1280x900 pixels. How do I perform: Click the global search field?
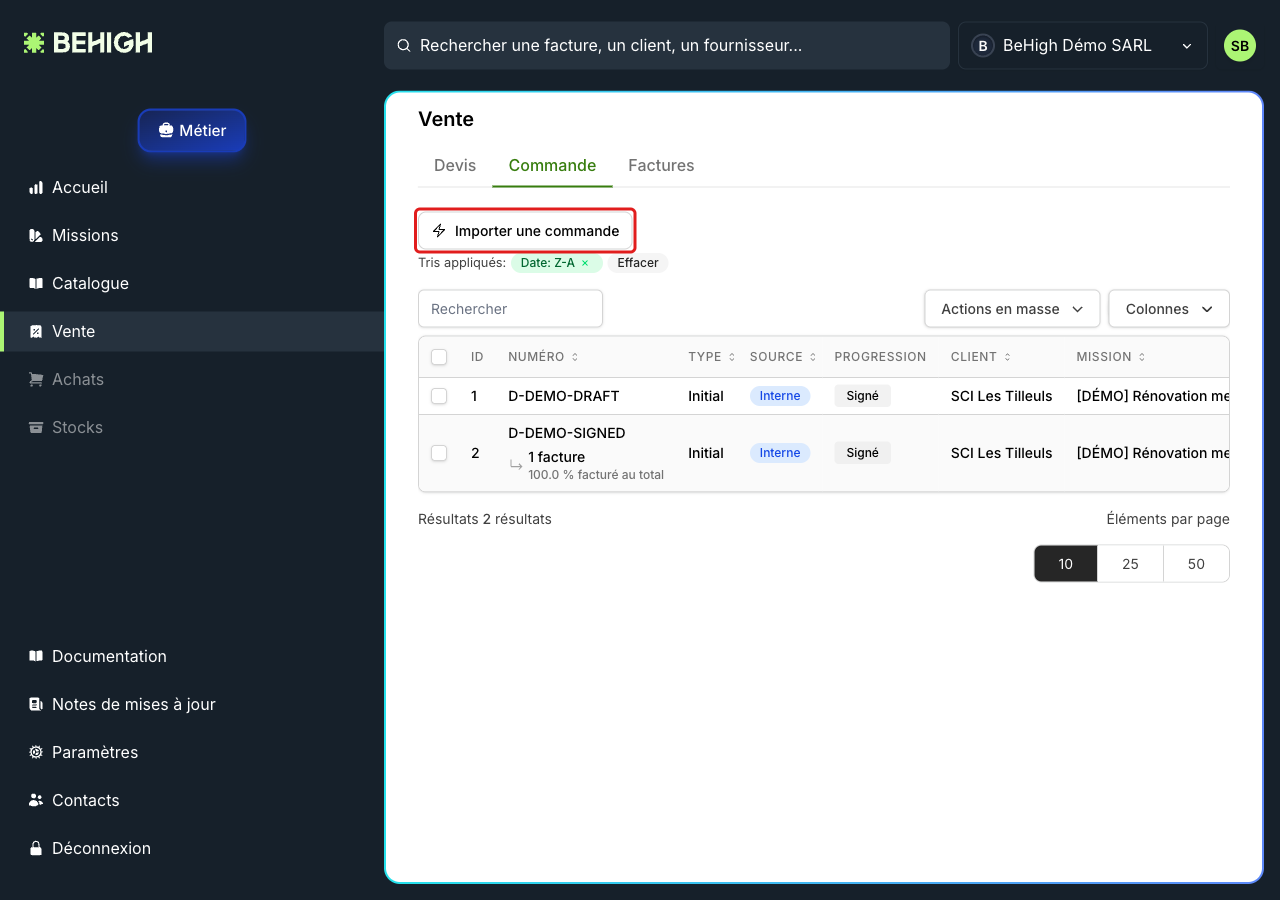667,46
